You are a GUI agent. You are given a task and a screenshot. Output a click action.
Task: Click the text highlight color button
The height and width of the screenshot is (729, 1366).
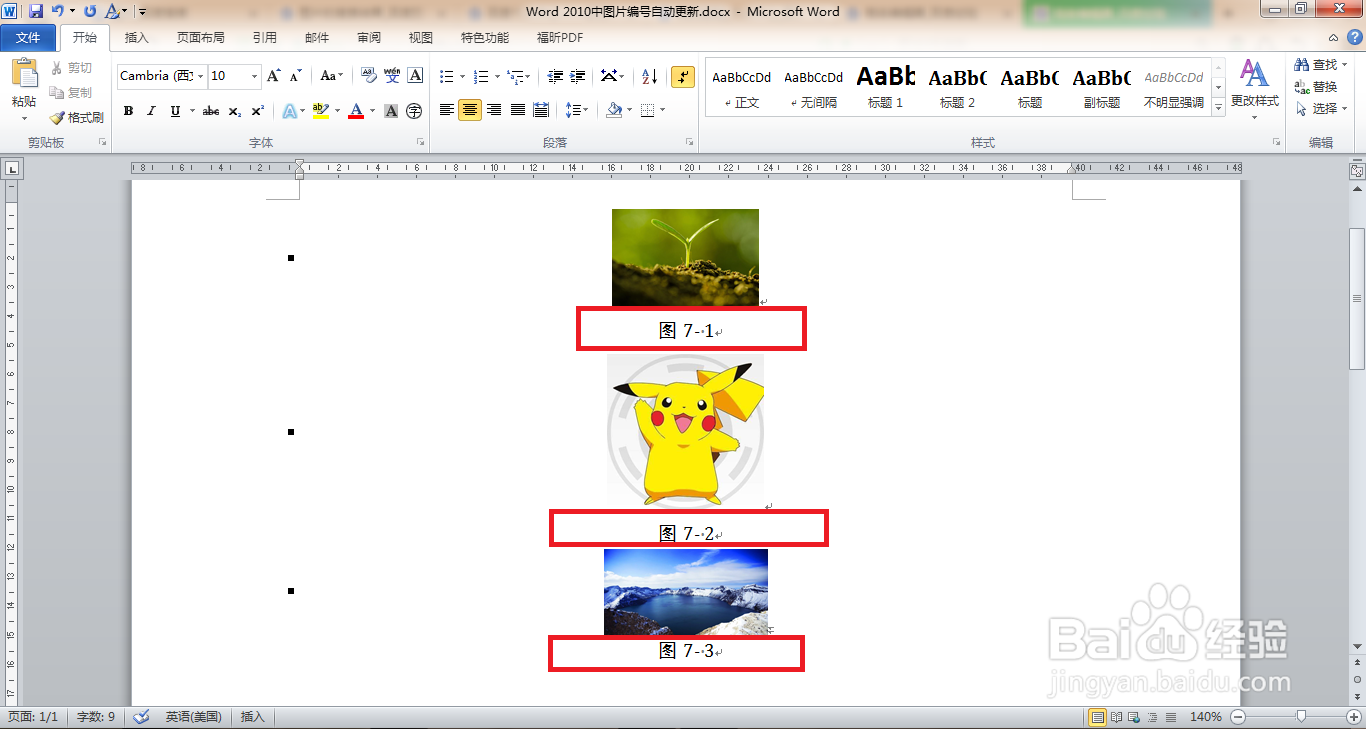tap(320, 111)
